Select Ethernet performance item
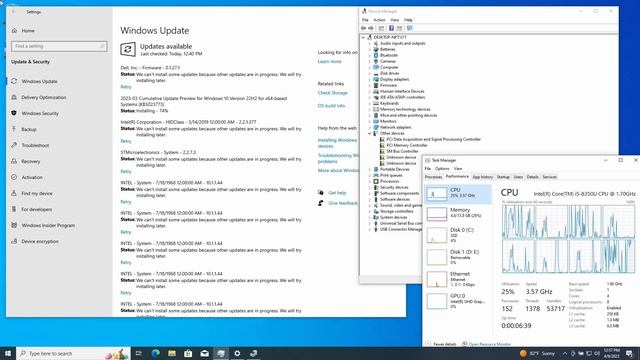This screenshot has height=360, width=640. 458,279
